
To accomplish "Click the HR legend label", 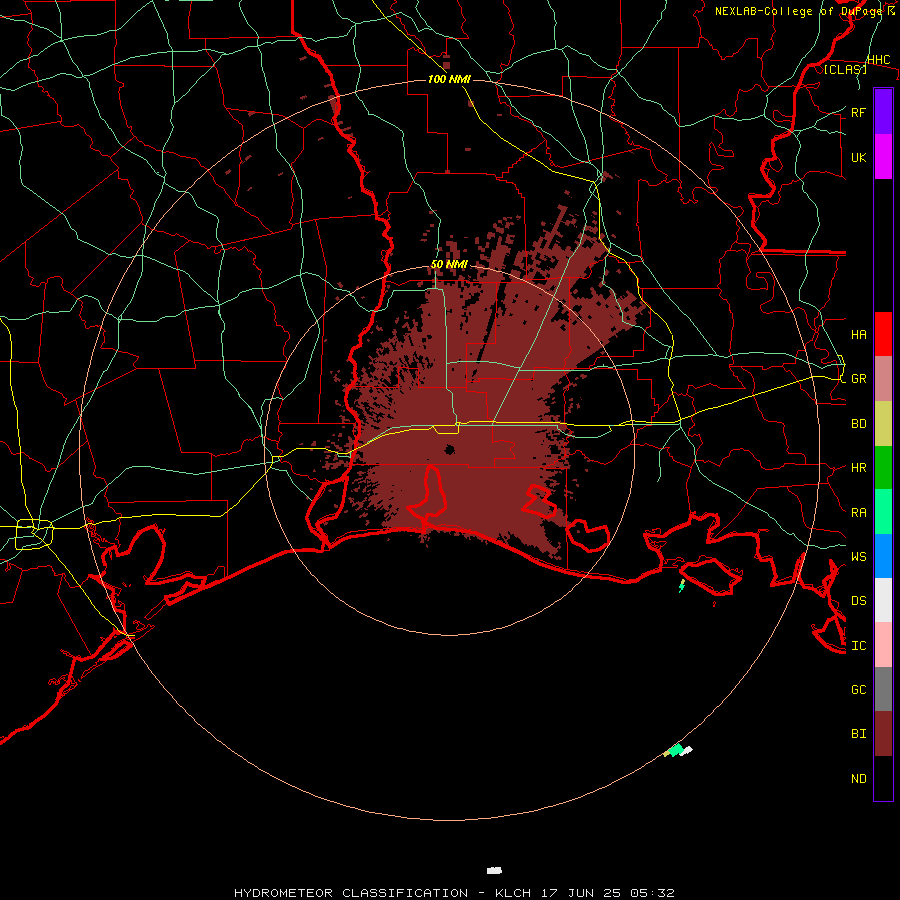I will pos(858,468).
